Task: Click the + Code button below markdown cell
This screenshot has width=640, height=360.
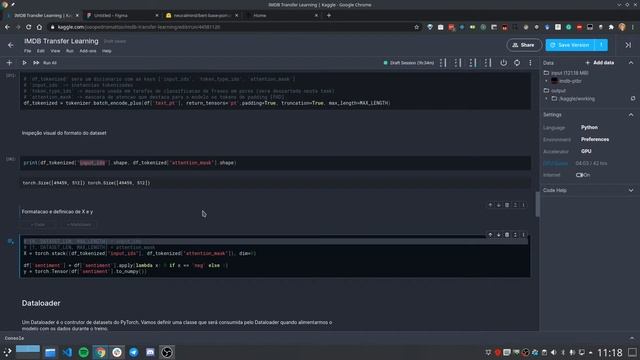Action: [38, 224]
